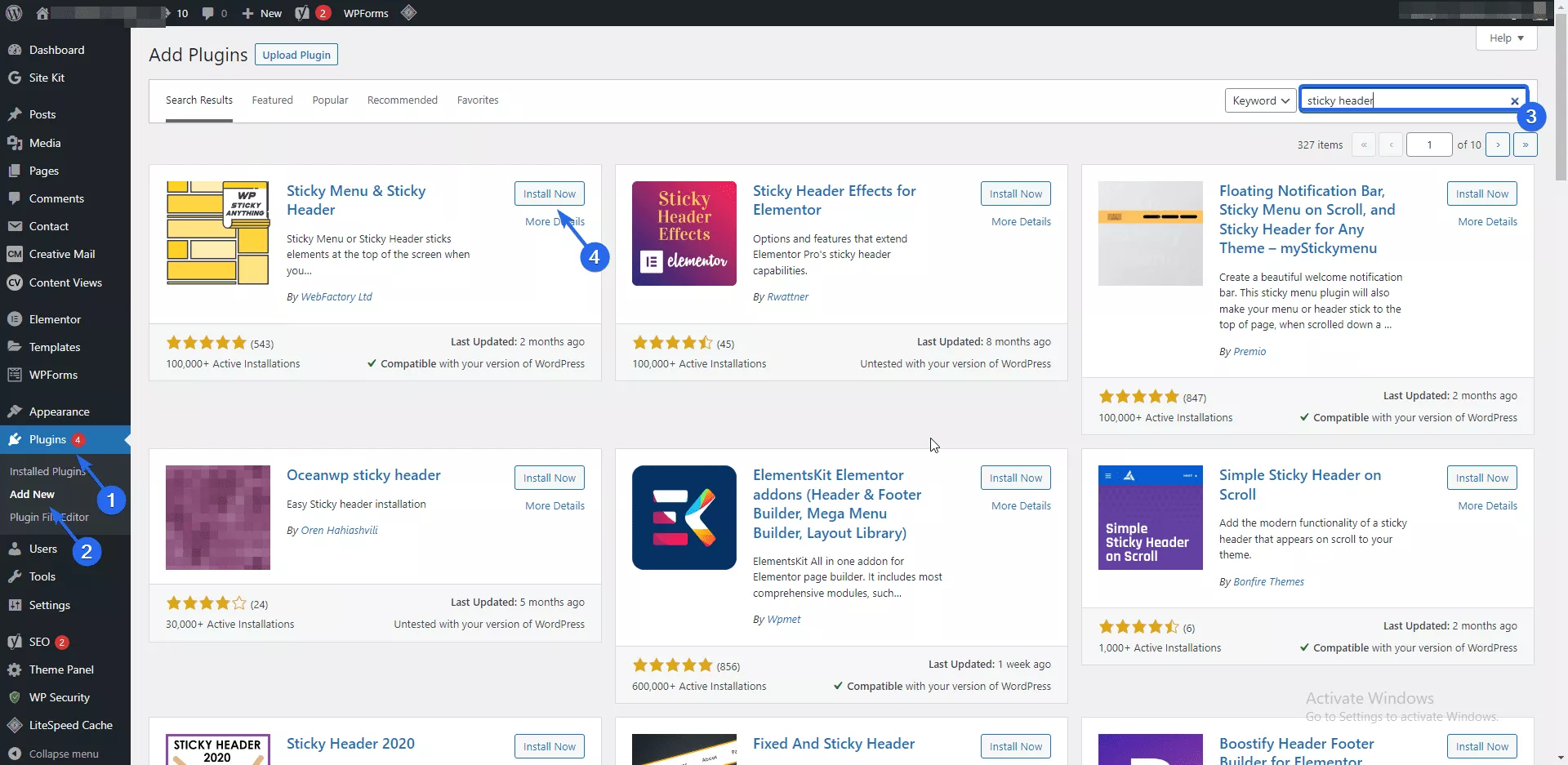Screen dimensions: 1568x765
Task: Open the New content menu in admin bar
Action: click(262, 13)
